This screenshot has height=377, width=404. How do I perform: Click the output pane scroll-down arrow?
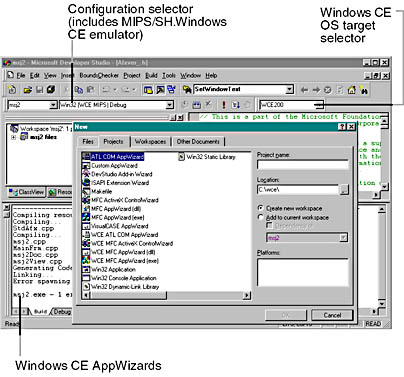382,303
